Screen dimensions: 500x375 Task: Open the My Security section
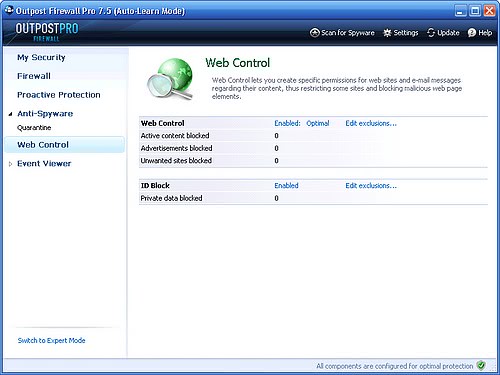tap(41, 57)
